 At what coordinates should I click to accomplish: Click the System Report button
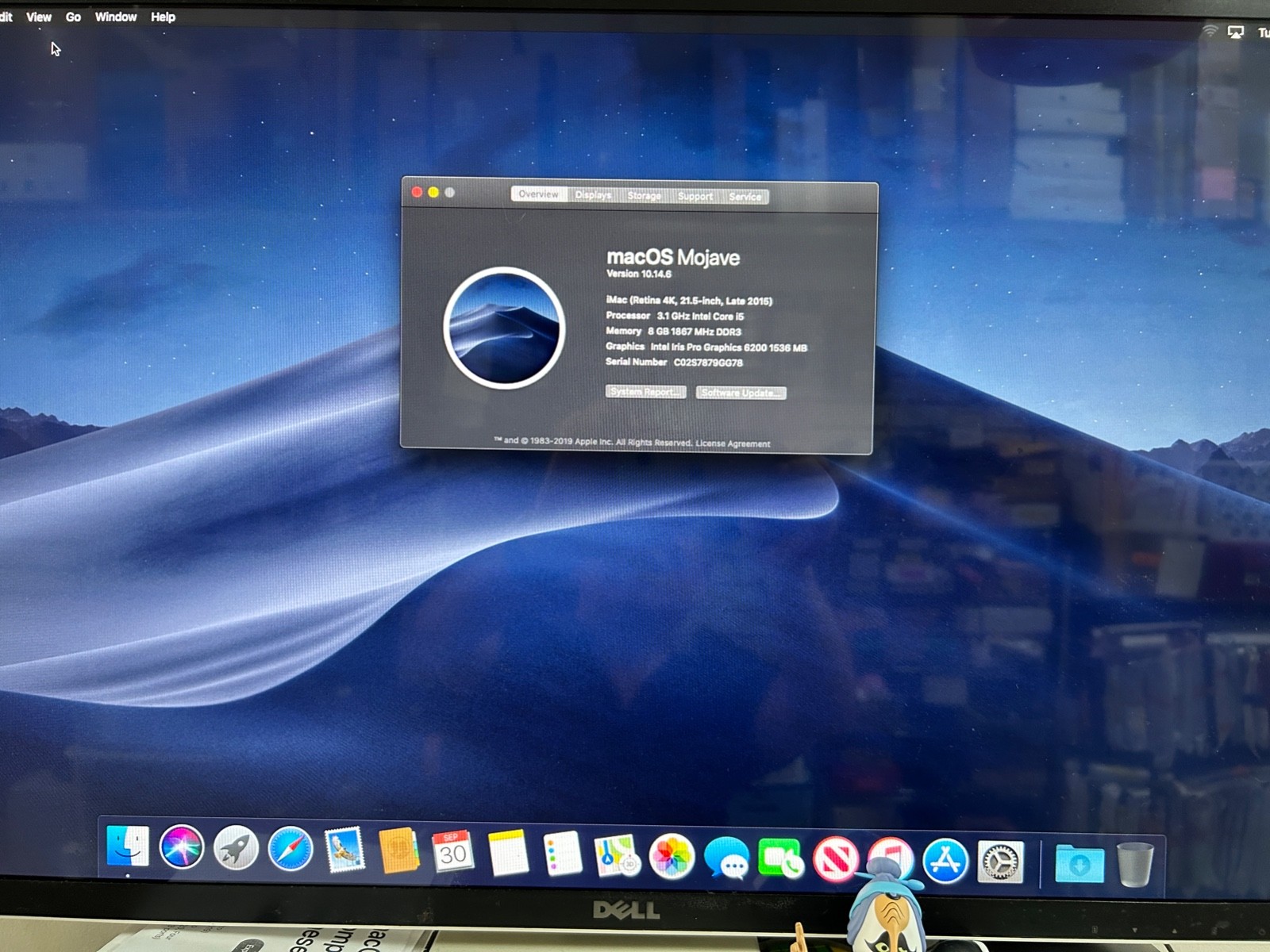click(x=646, y=392)
